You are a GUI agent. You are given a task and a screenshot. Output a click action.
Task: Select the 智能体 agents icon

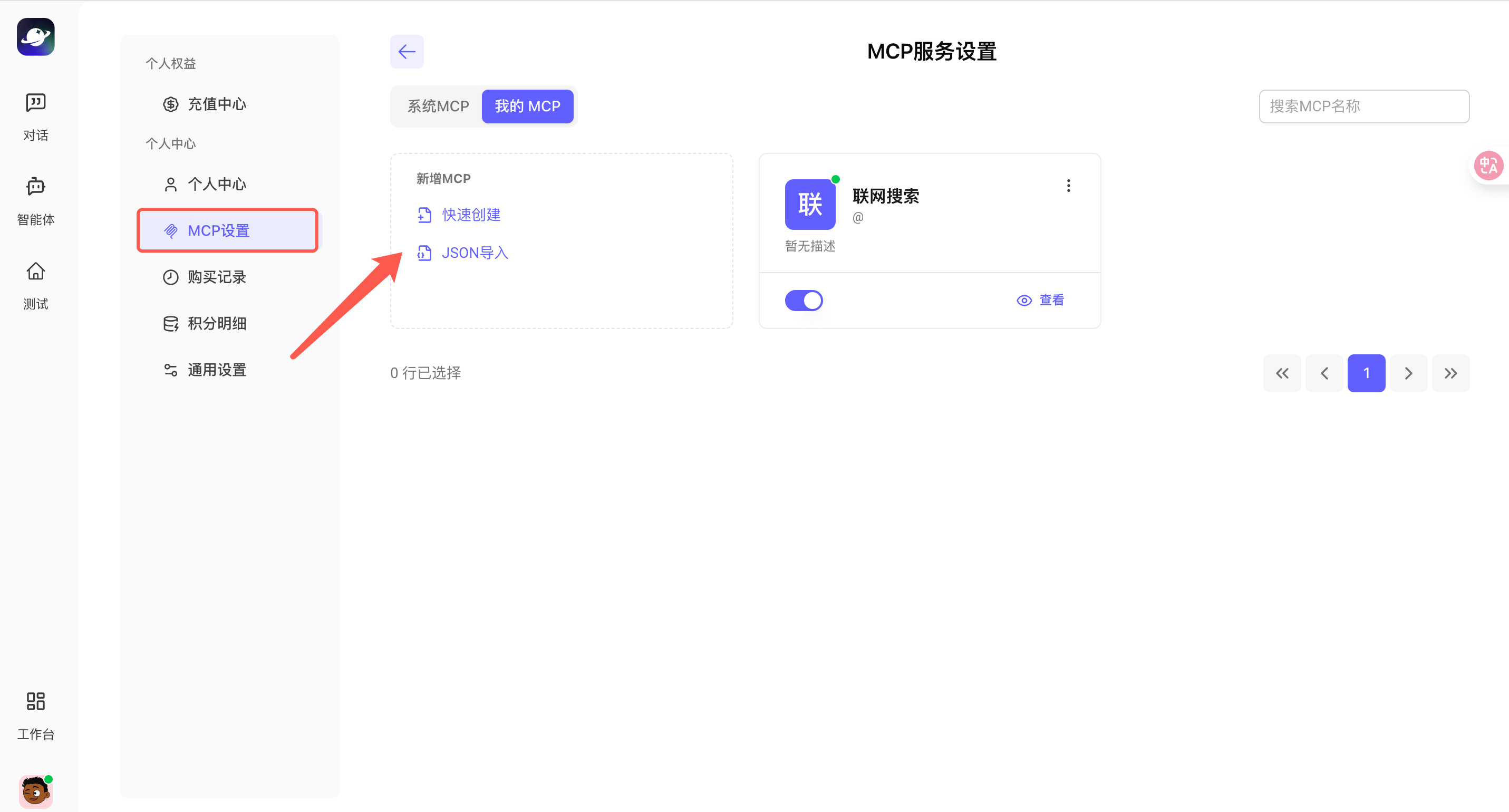click(x=35, y=199)
